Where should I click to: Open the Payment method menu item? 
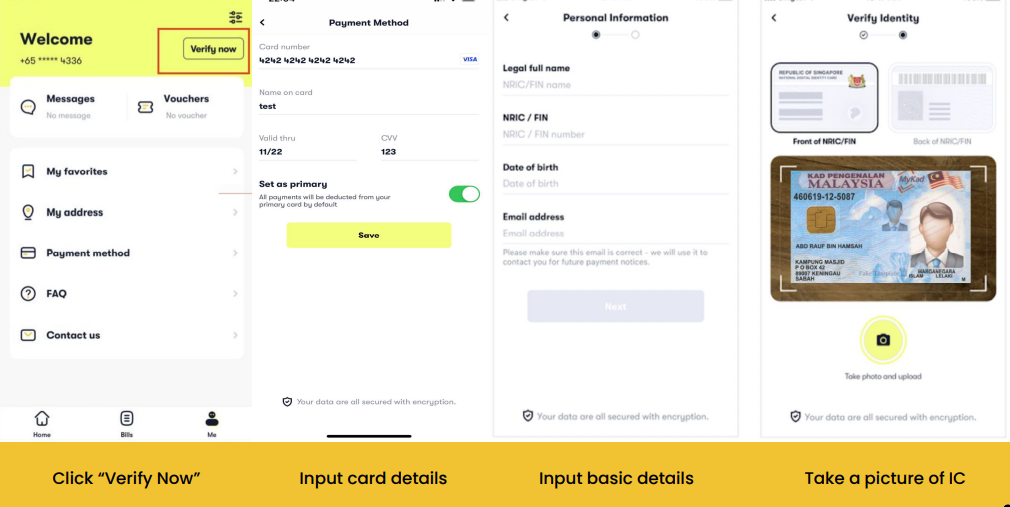(x=88, y=253)
